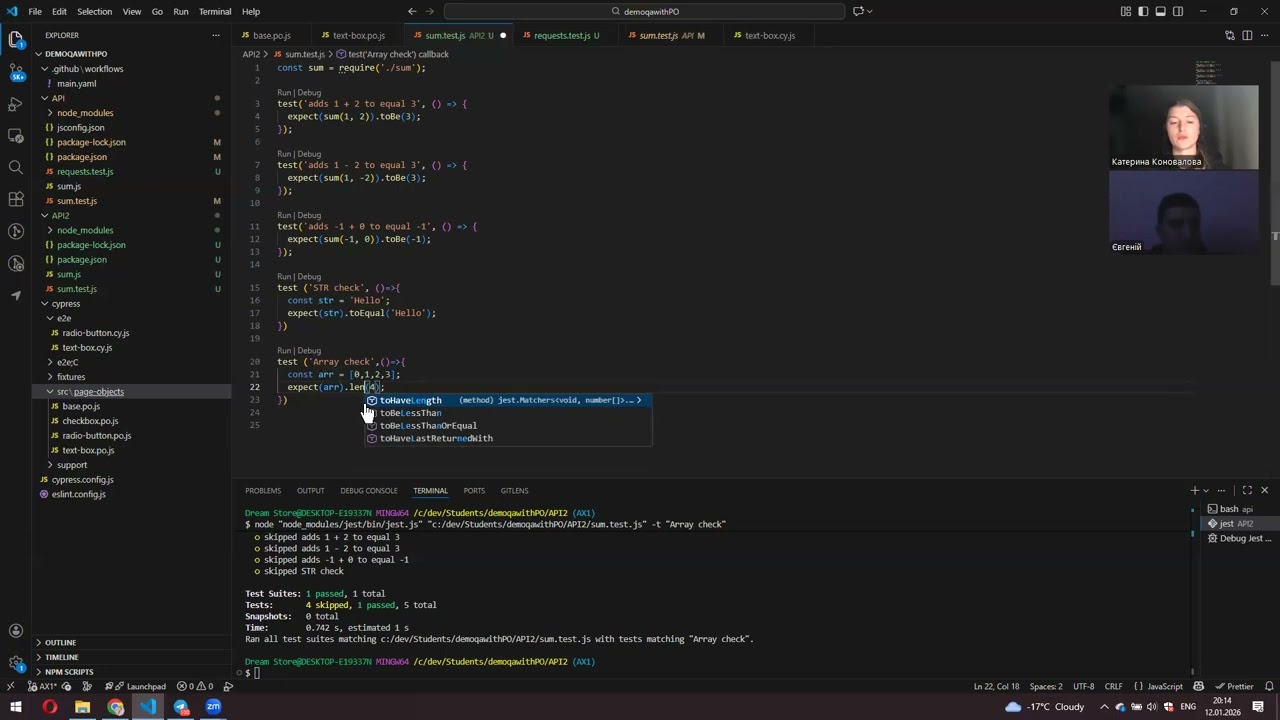1280x720 pixels.
Task: Open Zoom from the Windows taskbar
Action: click(213, 707)
